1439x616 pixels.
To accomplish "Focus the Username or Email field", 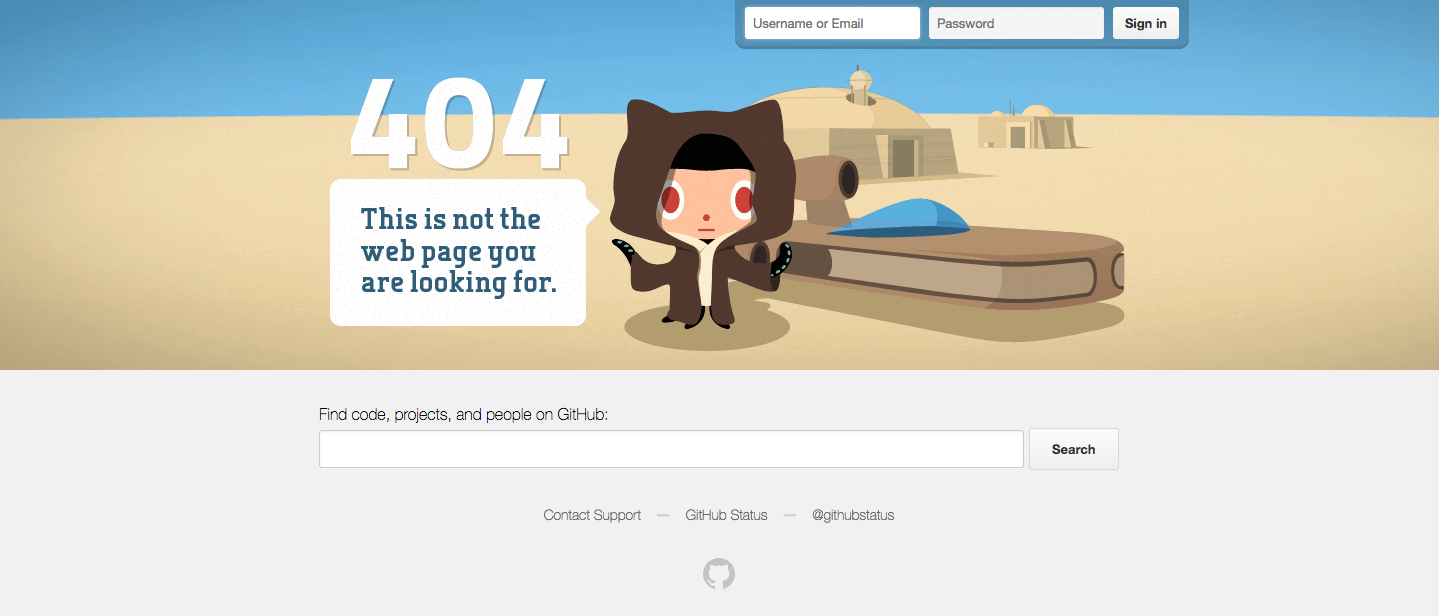I will 832,23.
